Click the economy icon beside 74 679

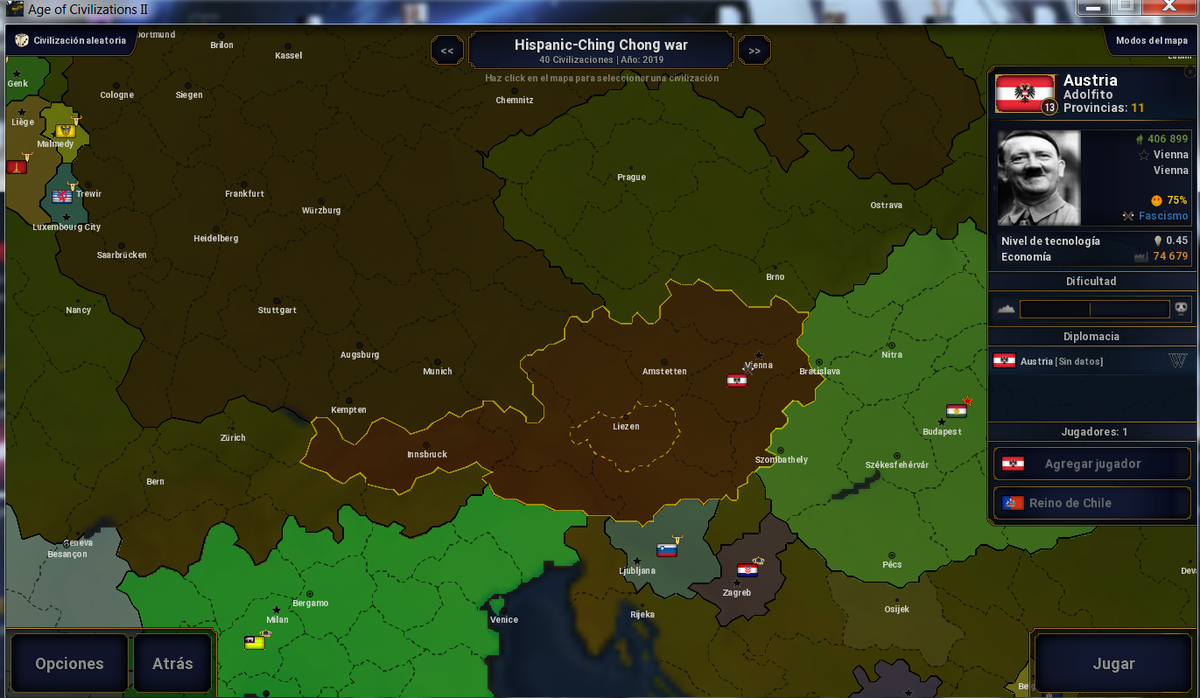[x=1139, y=257]
